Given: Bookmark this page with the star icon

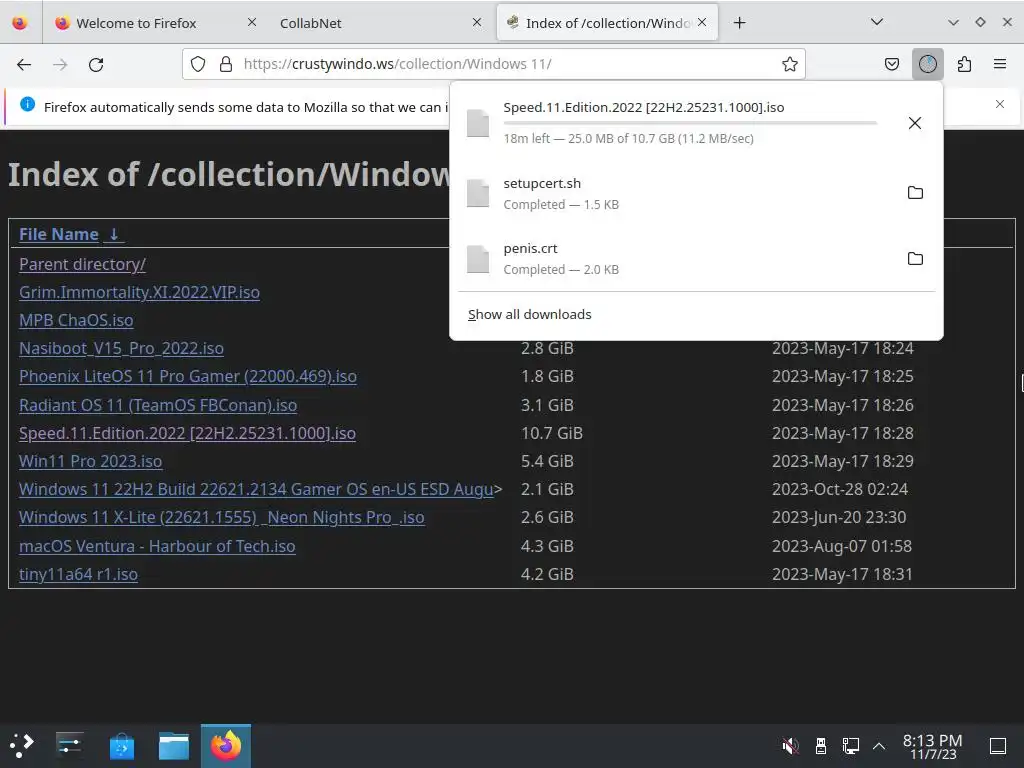Looking at the screenshot, I should click(x=790, y=64).
